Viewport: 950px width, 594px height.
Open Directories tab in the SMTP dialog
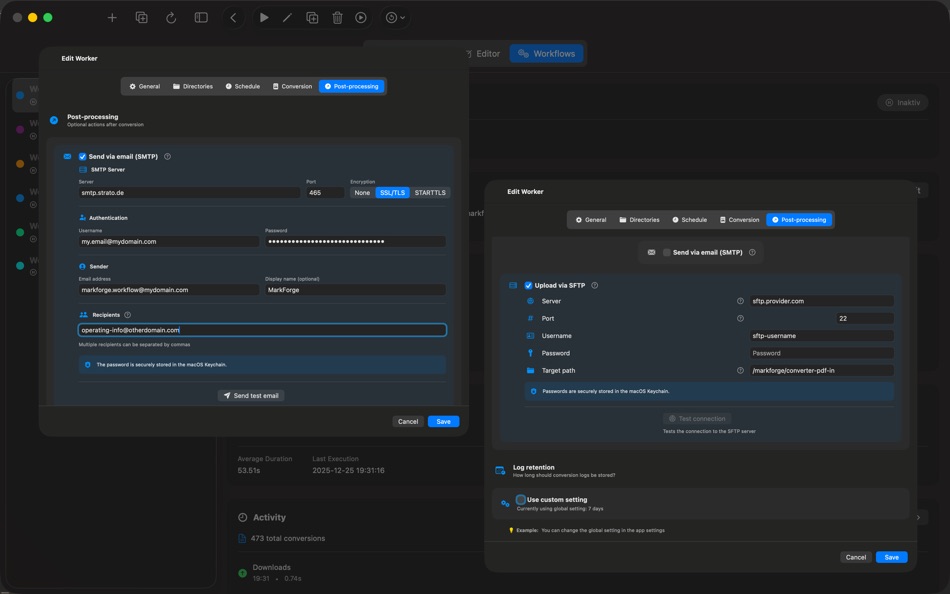(193, 86)
